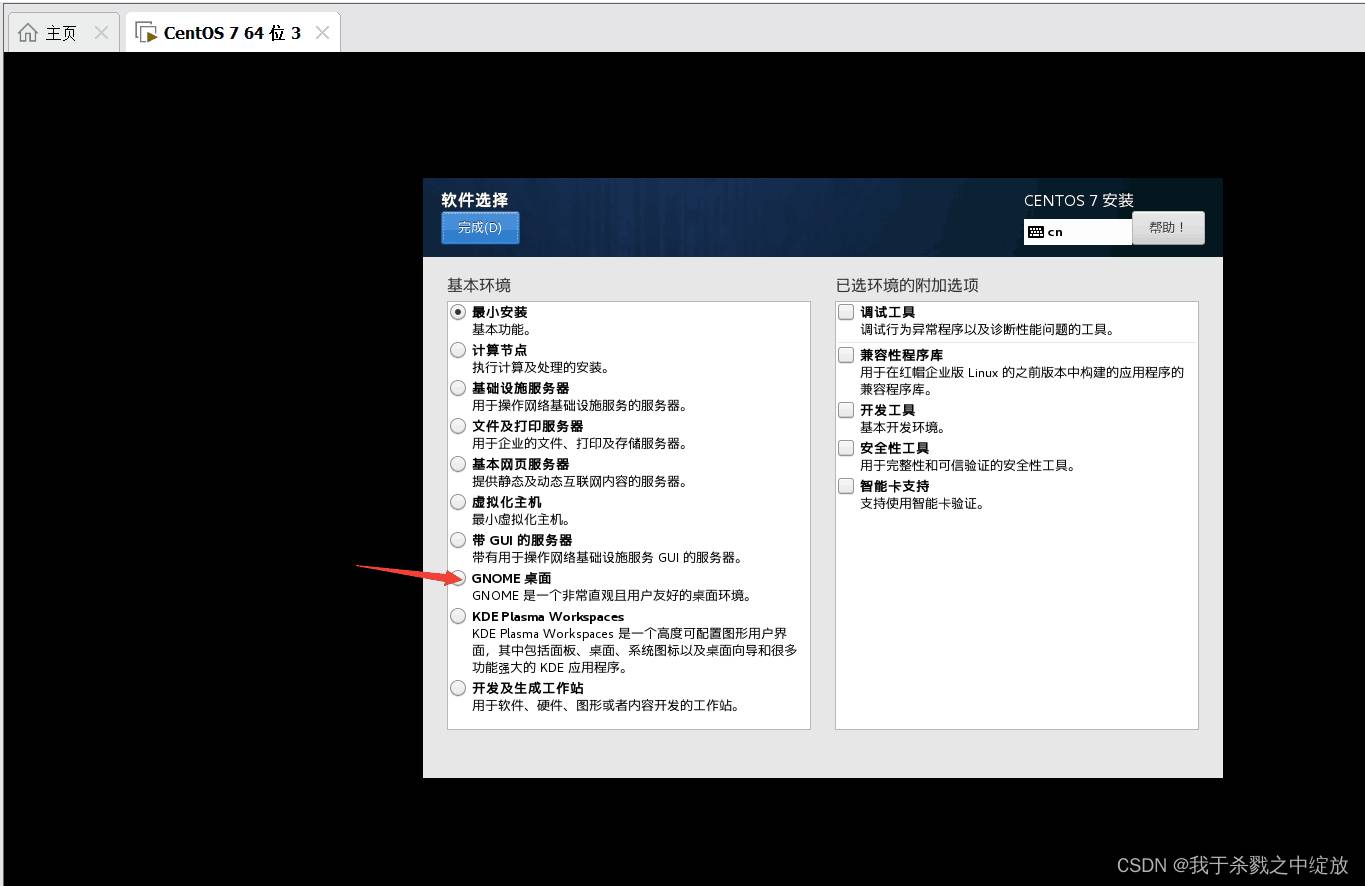
Task: Switch to the 主页 tab
Action: pyautogui.click(x=60, y=33)
